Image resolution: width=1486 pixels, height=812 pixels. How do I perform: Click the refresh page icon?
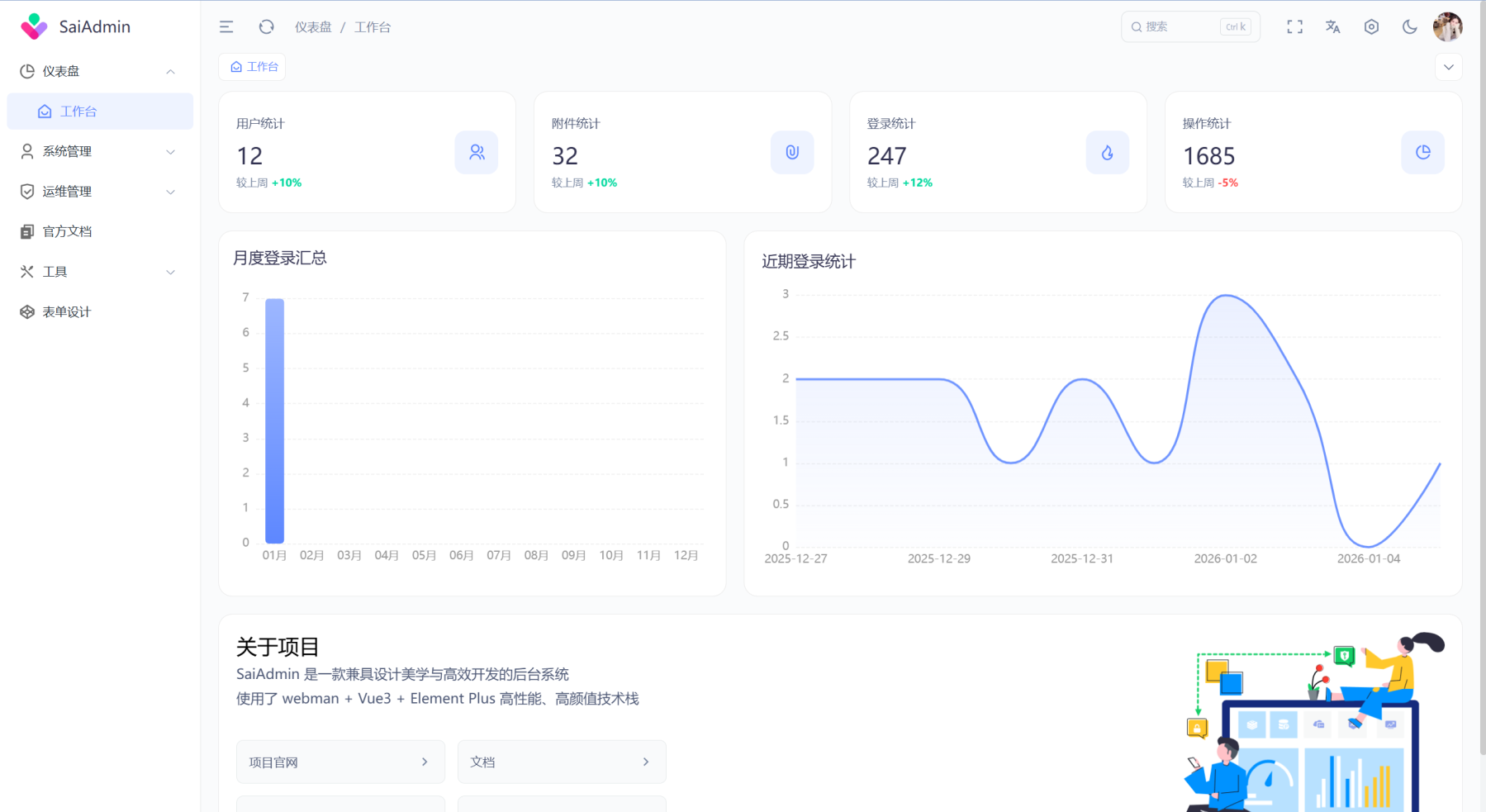click(266, 27)
